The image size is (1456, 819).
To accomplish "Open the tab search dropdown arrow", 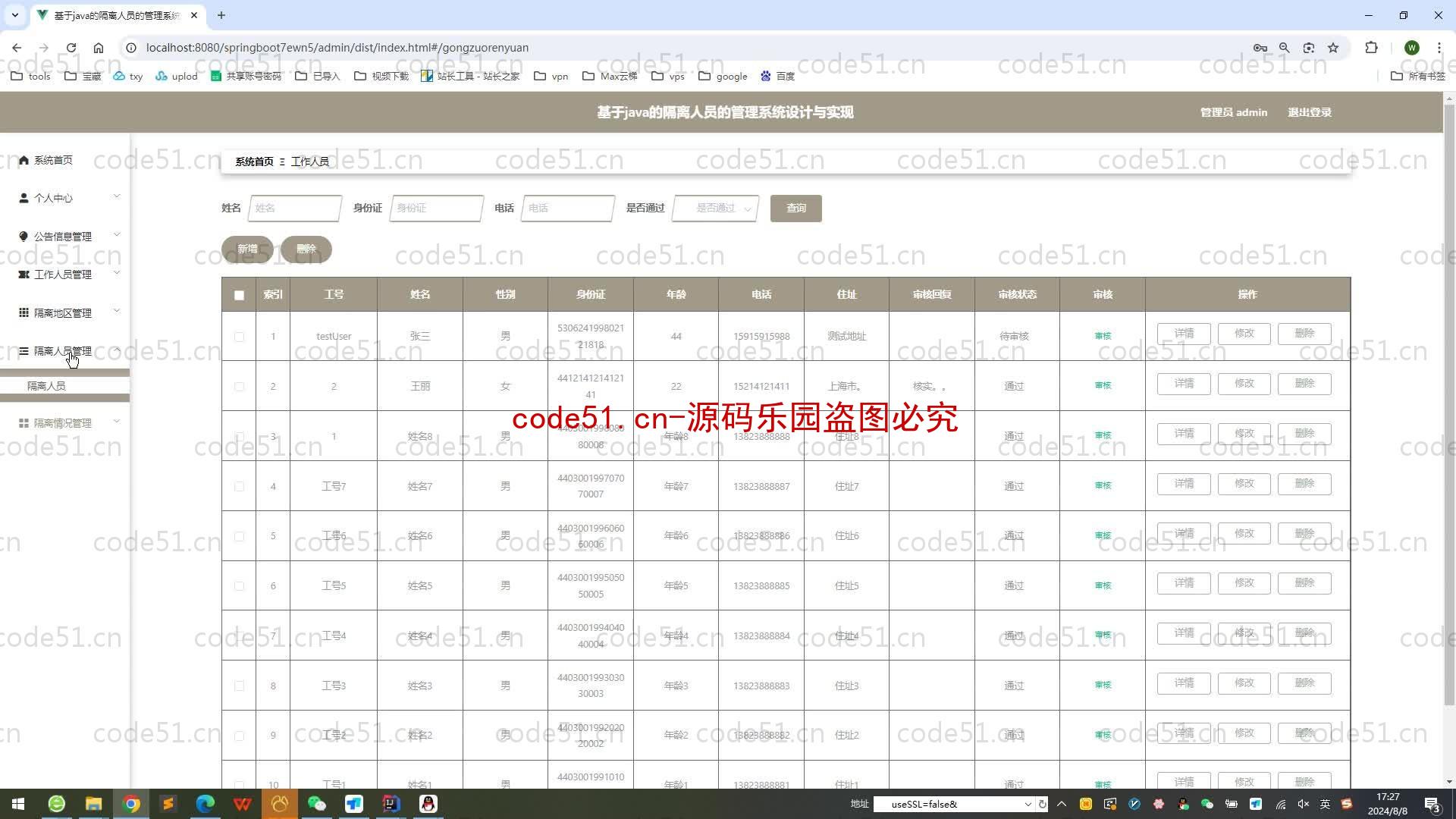I will pos(14,15).
